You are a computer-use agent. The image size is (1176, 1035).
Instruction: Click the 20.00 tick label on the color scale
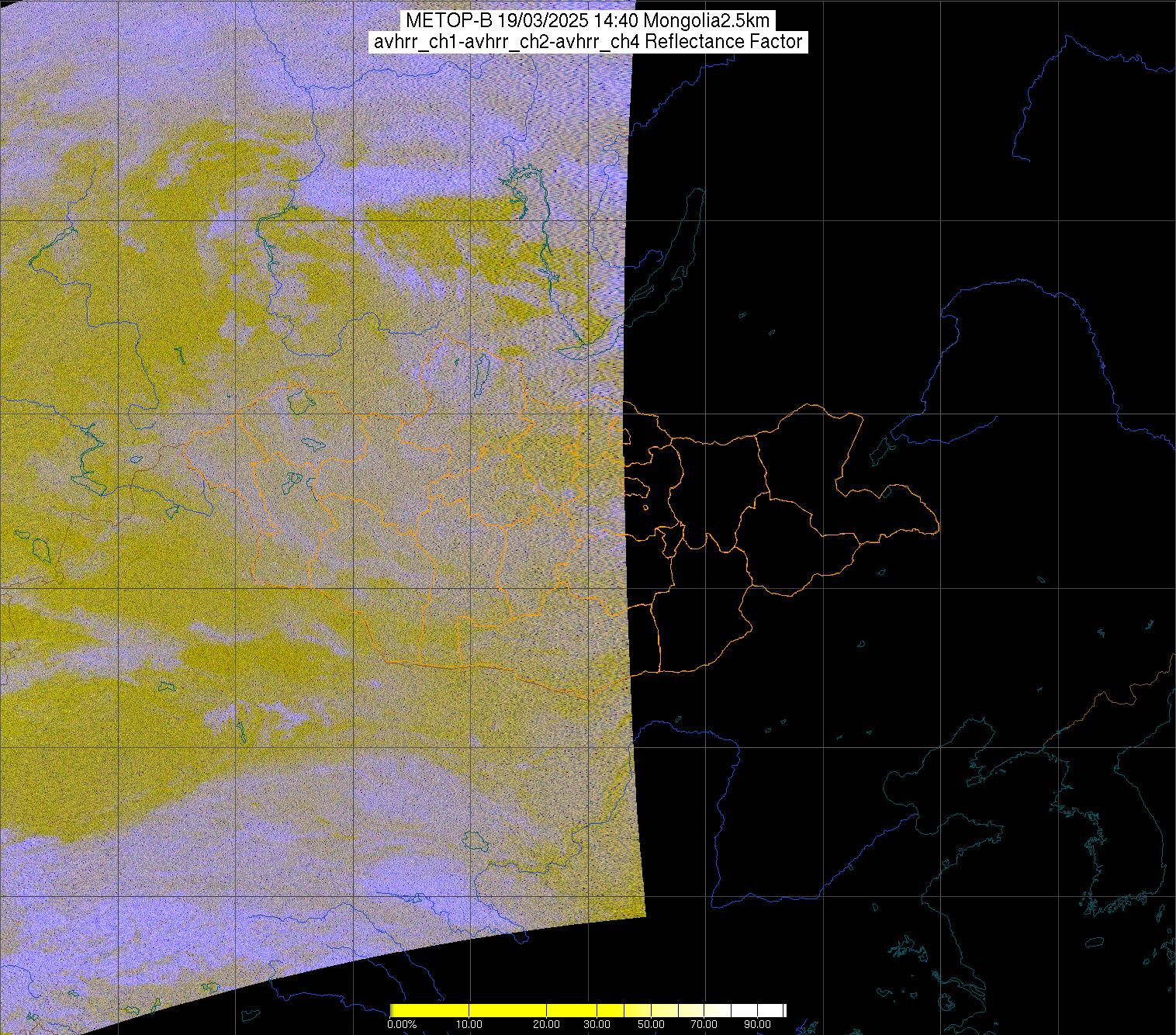tap(548, 1024)
